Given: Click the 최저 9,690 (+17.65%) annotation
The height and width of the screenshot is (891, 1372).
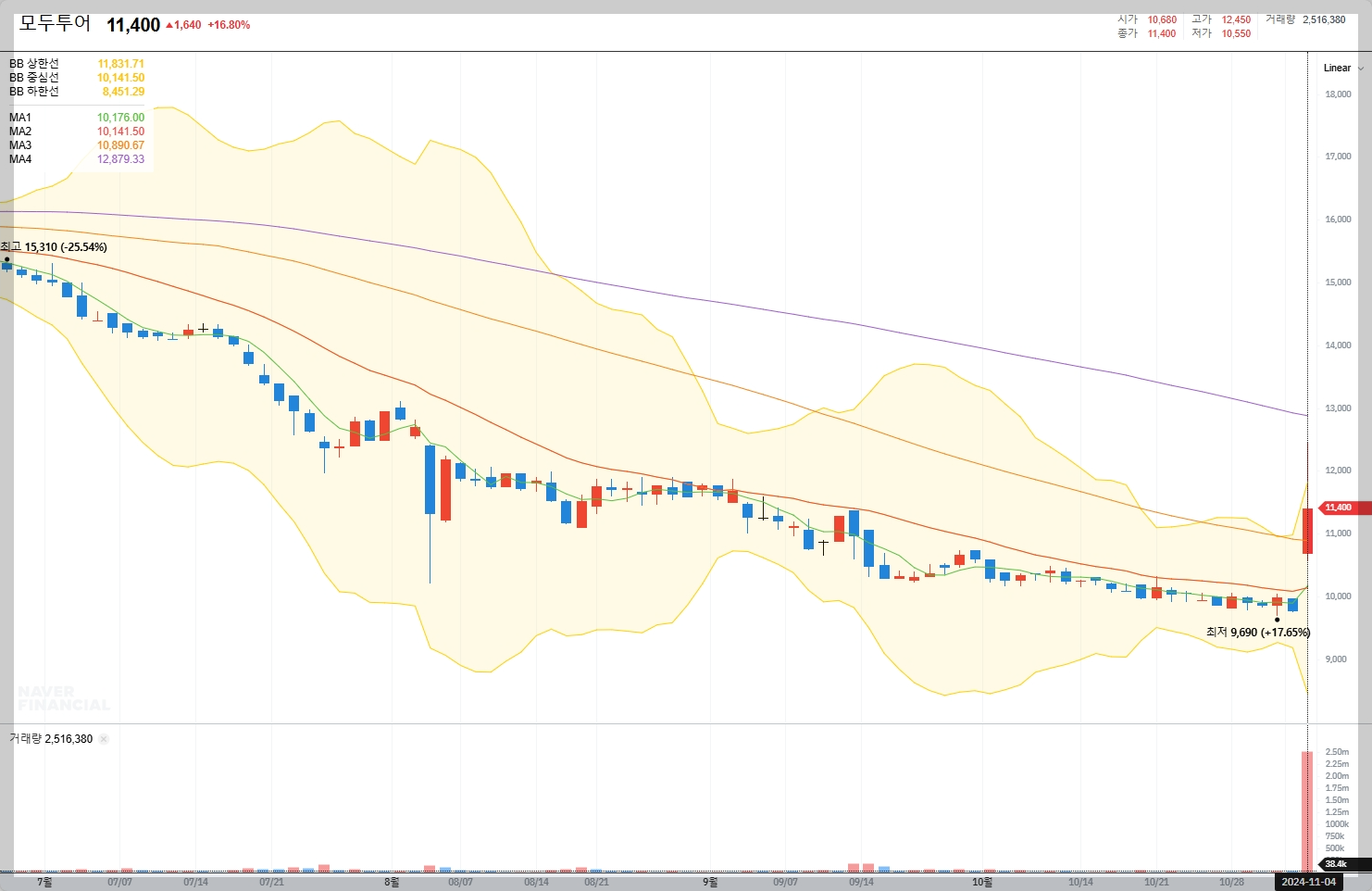Looking at the screenshot, I should (1258, 633).
